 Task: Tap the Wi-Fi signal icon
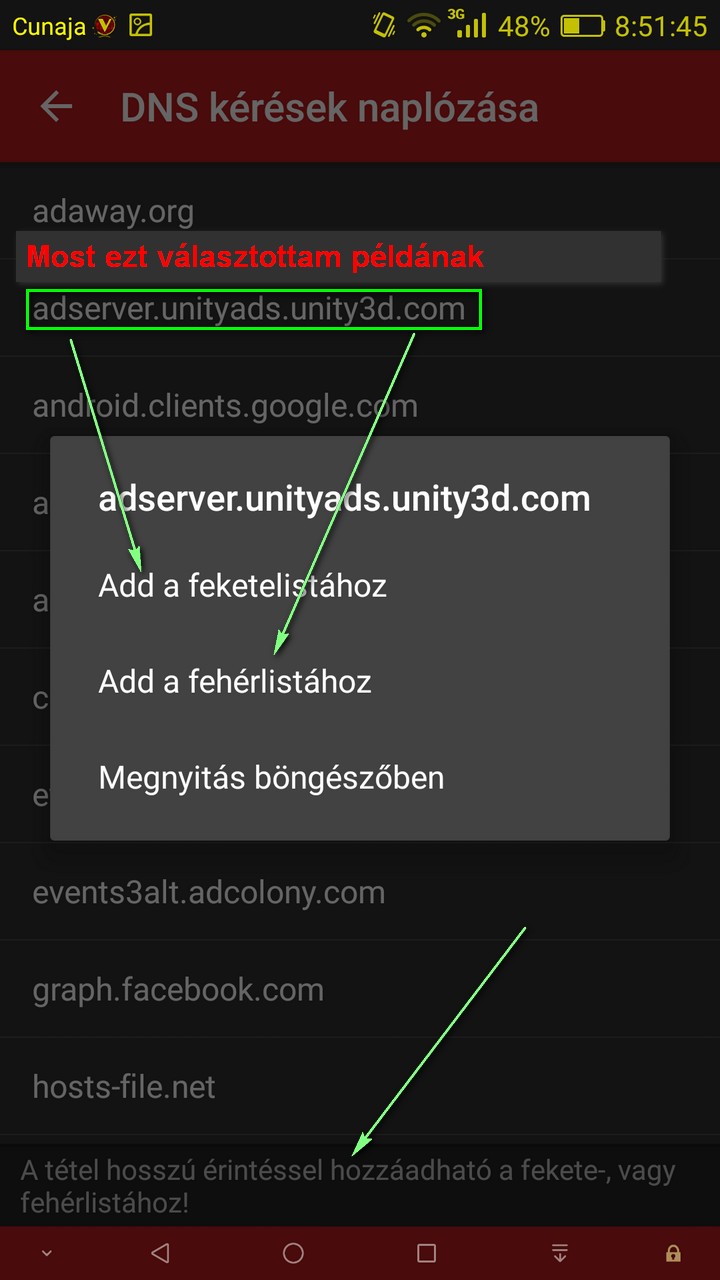click(x=425, y=26)
